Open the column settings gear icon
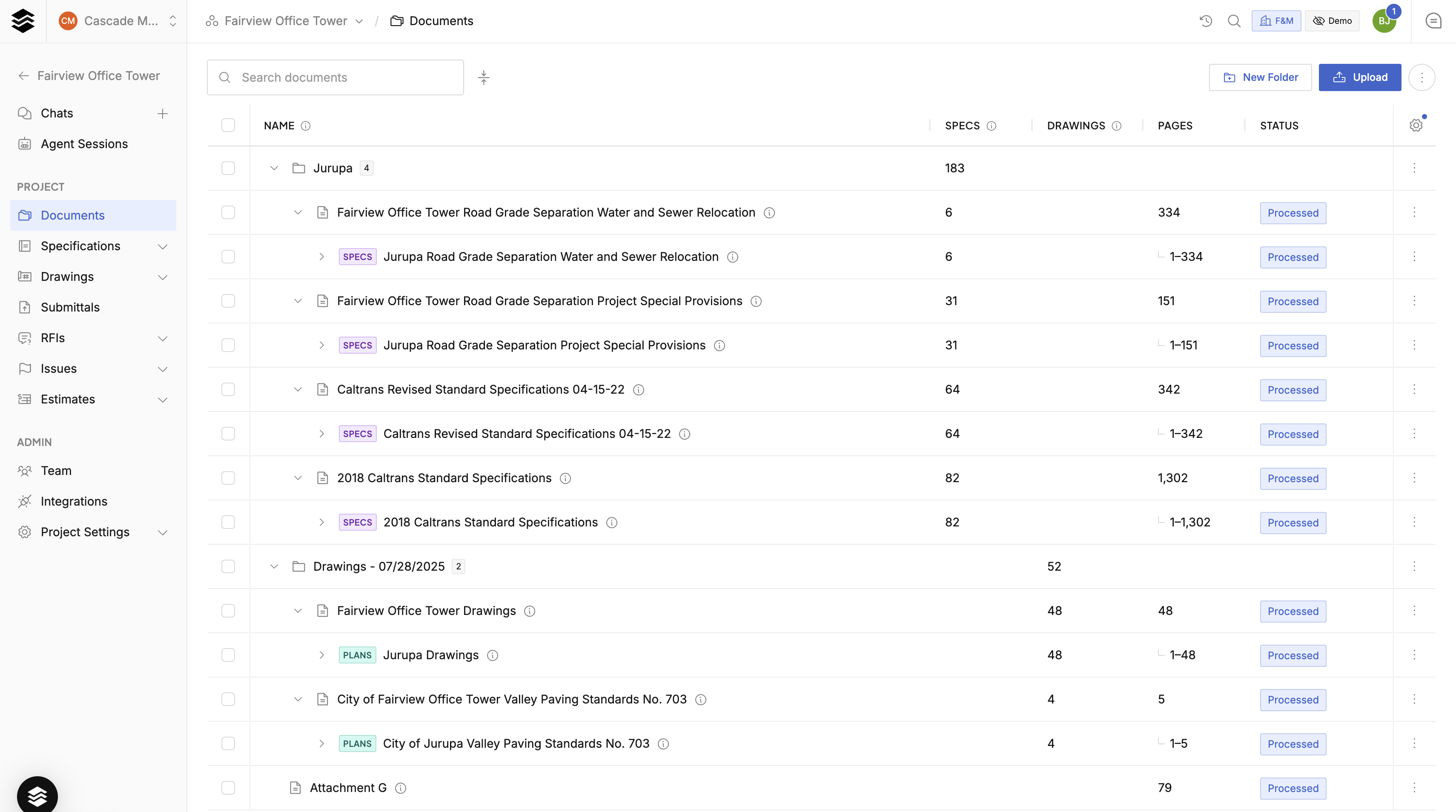 click(x=1416, y=126)
